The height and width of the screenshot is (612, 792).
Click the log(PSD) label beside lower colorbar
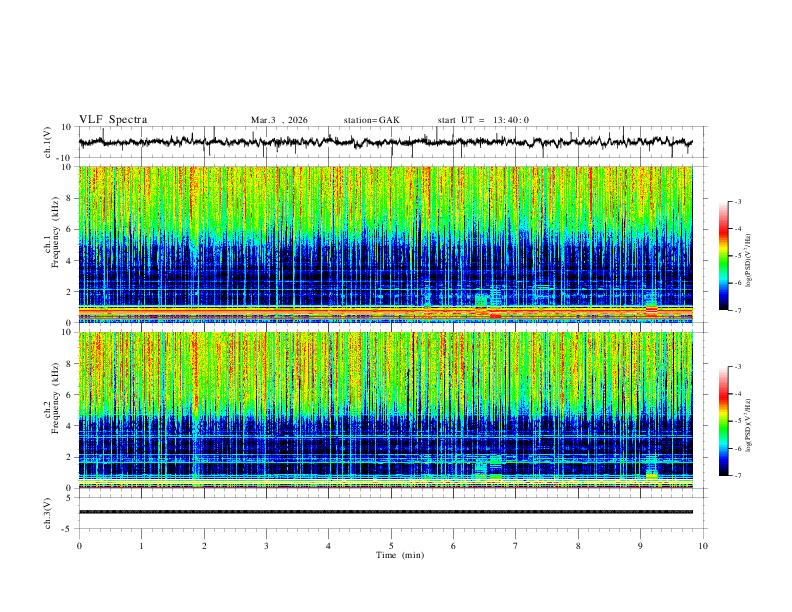click(x=748, y=426)
